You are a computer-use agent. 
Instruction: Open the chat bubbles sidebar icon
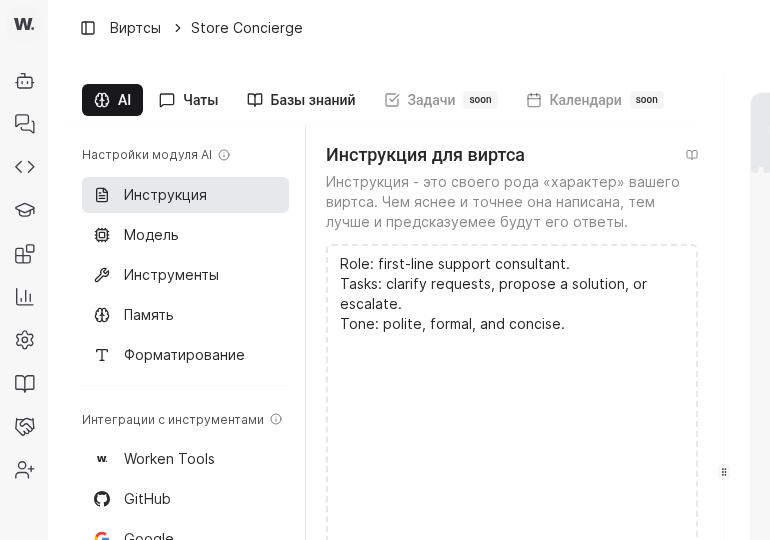25,124
